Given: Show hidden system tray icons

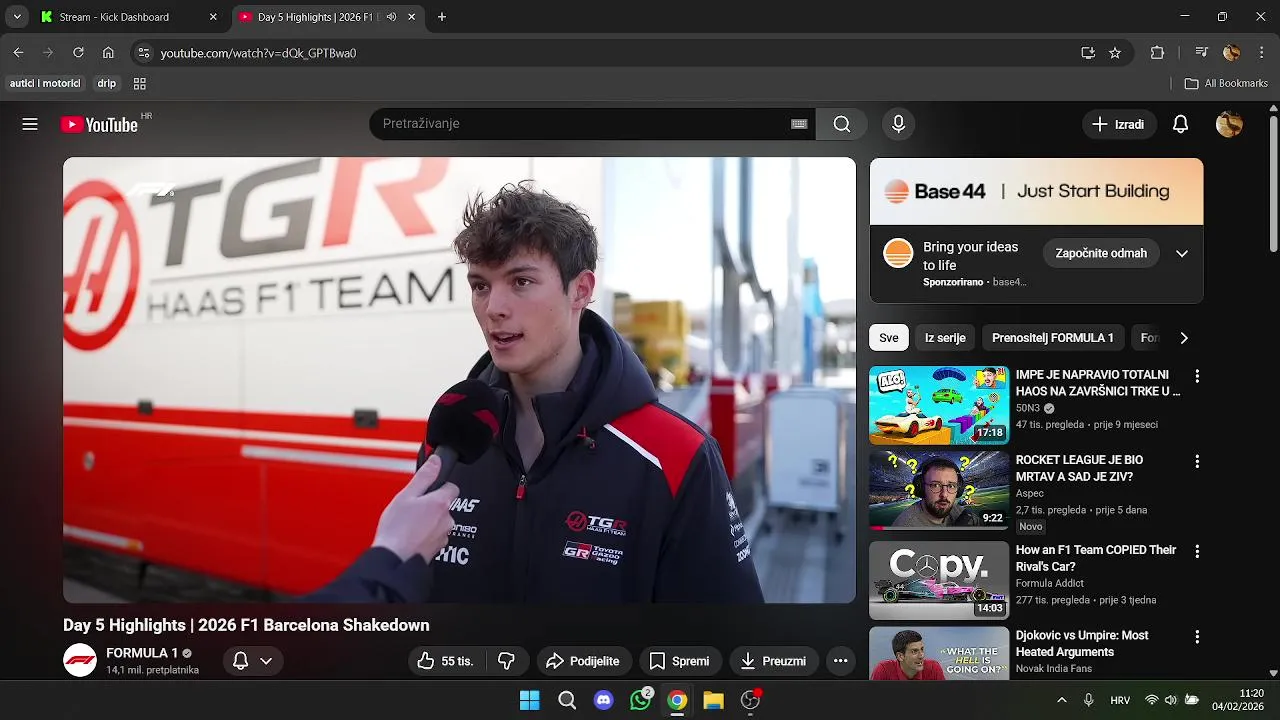Looking at the screenshot, I should (x=1061, y=700).
